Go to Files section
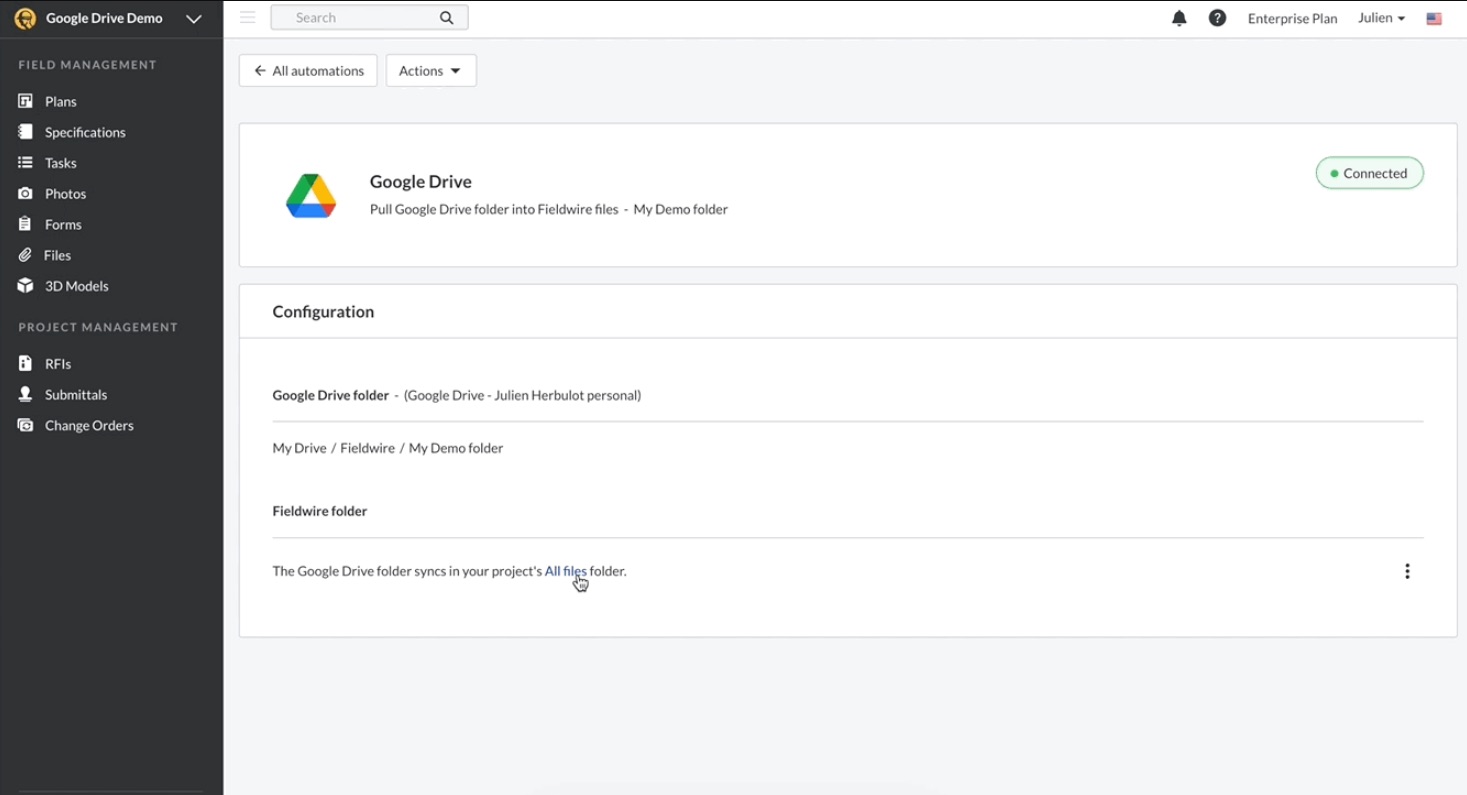This screenshot has height=795, width=1467. 57,255
